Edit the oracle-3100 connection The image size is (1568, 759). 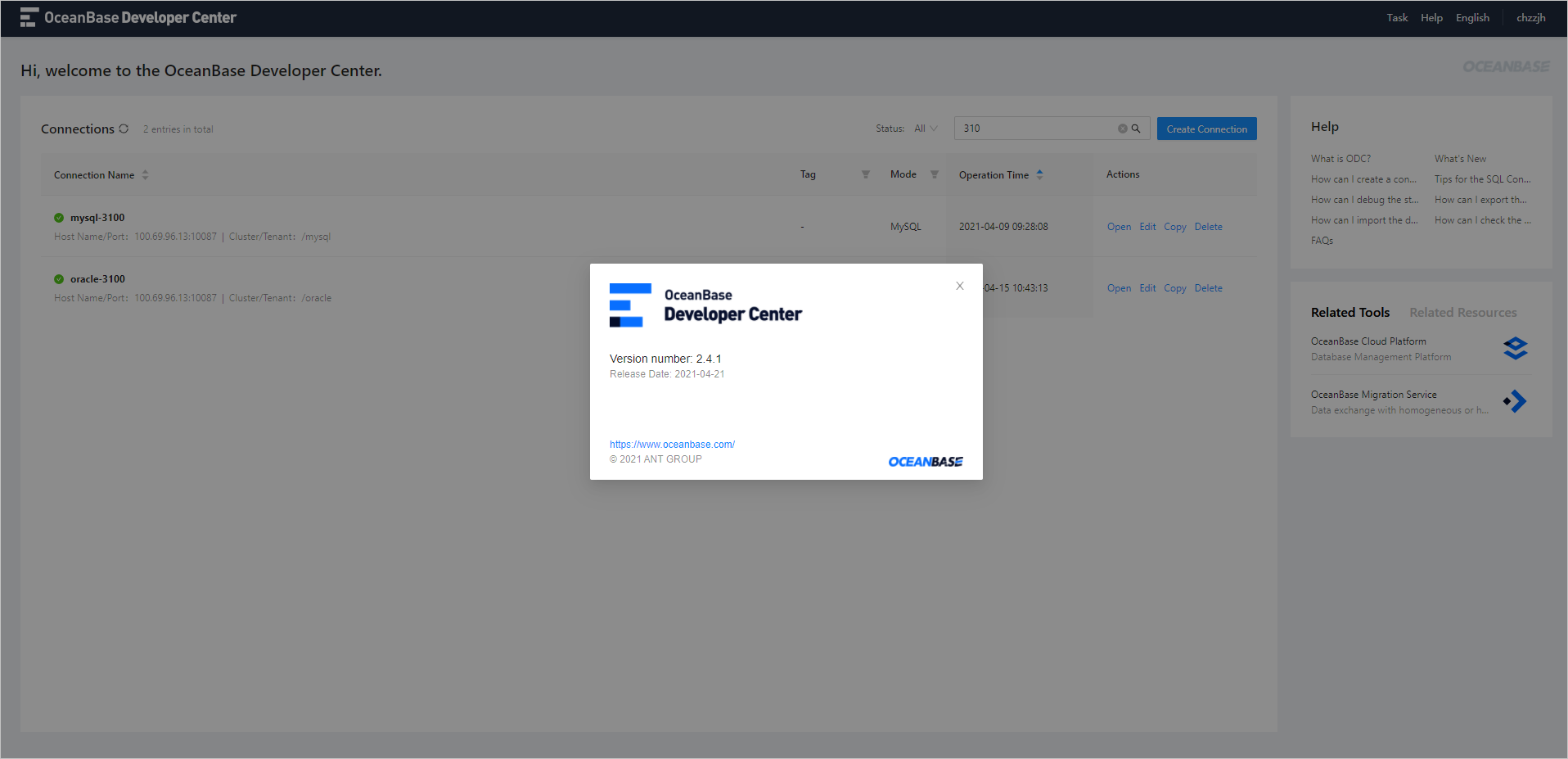click(1147, 288)
